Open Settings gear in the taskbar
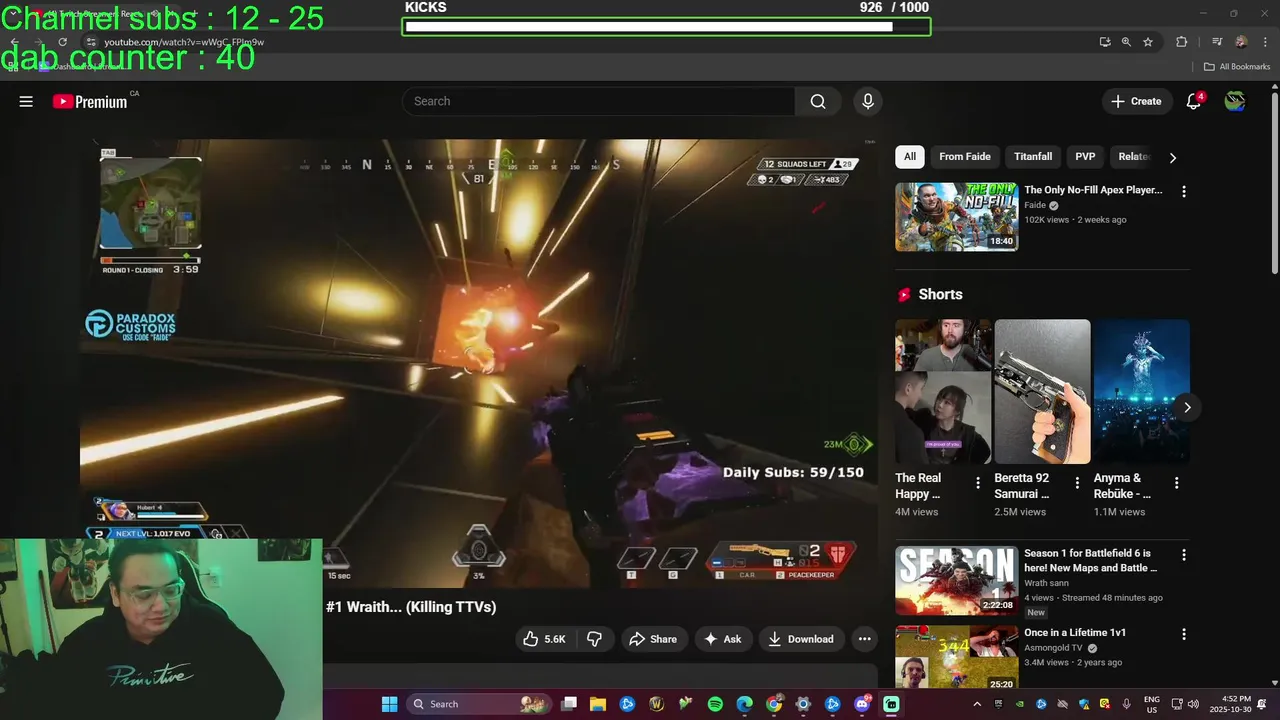The width and height of the screenshot is (1280, 720). (803, 704)
